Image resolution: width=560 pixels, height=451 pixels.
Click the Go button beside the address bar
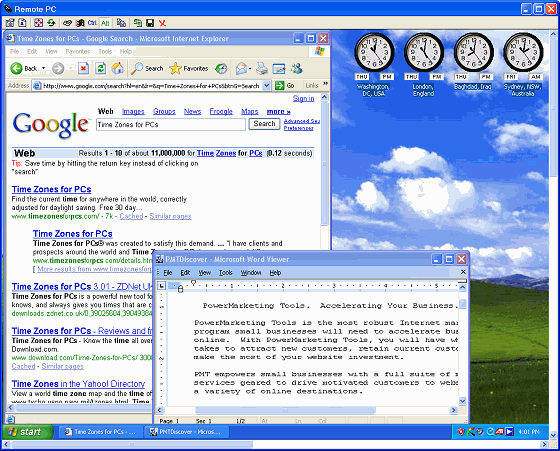pos(285,85)
